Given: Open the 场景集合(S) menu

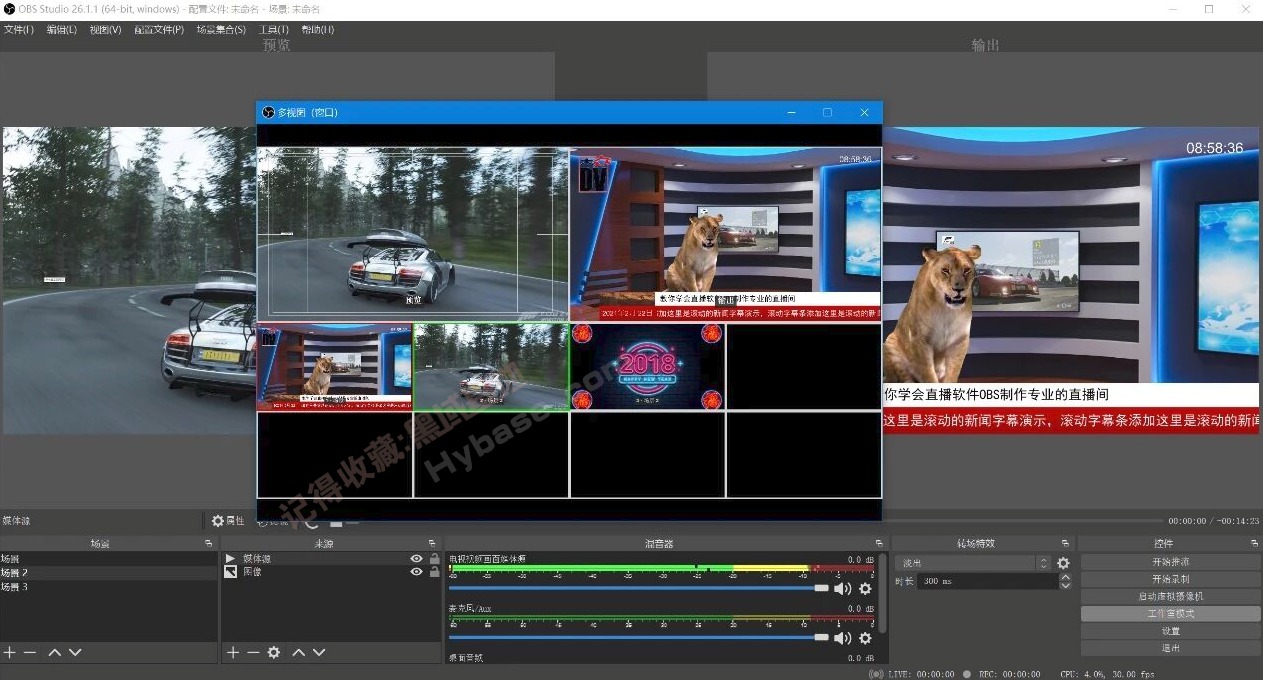Looking at the screenshot, I should coord(220,29).
